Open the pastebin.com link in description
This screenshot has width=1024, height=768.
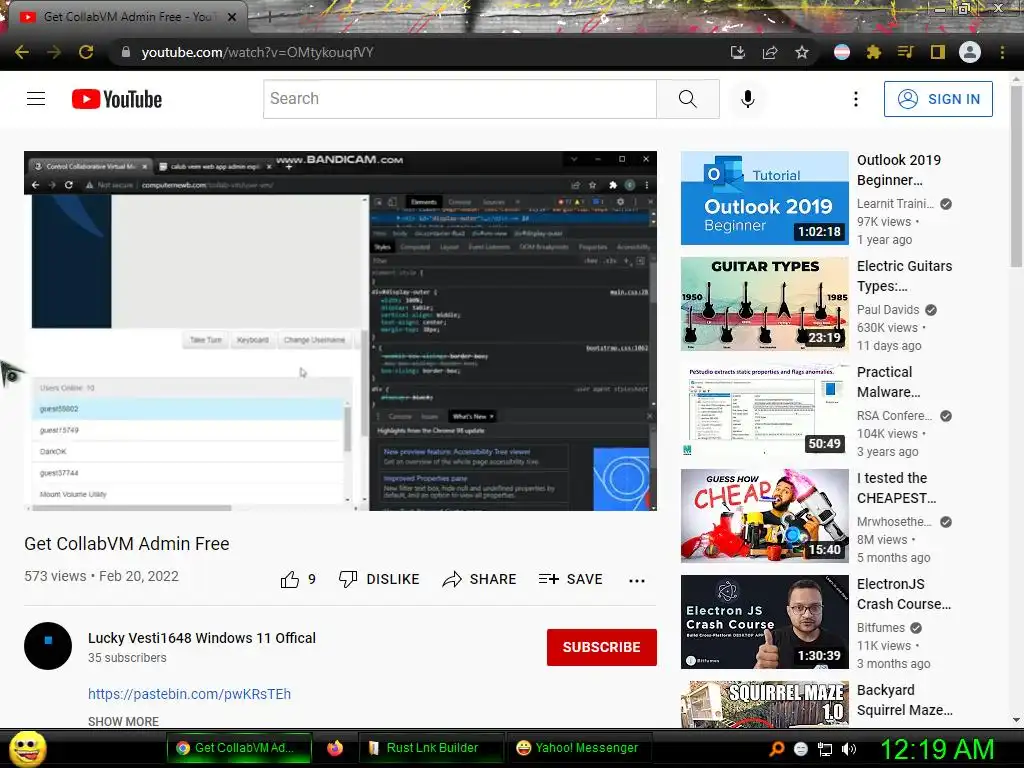click(189, 694)
